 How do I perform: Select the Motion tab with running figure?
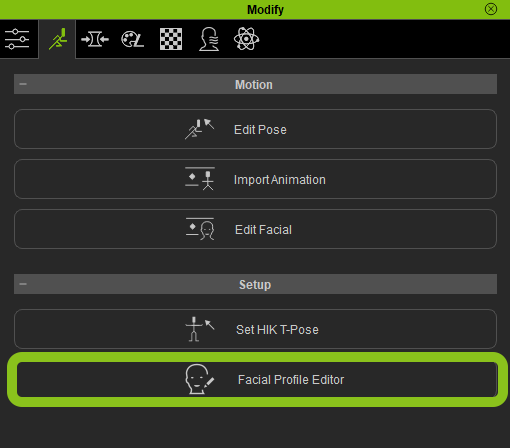point(58,39)
